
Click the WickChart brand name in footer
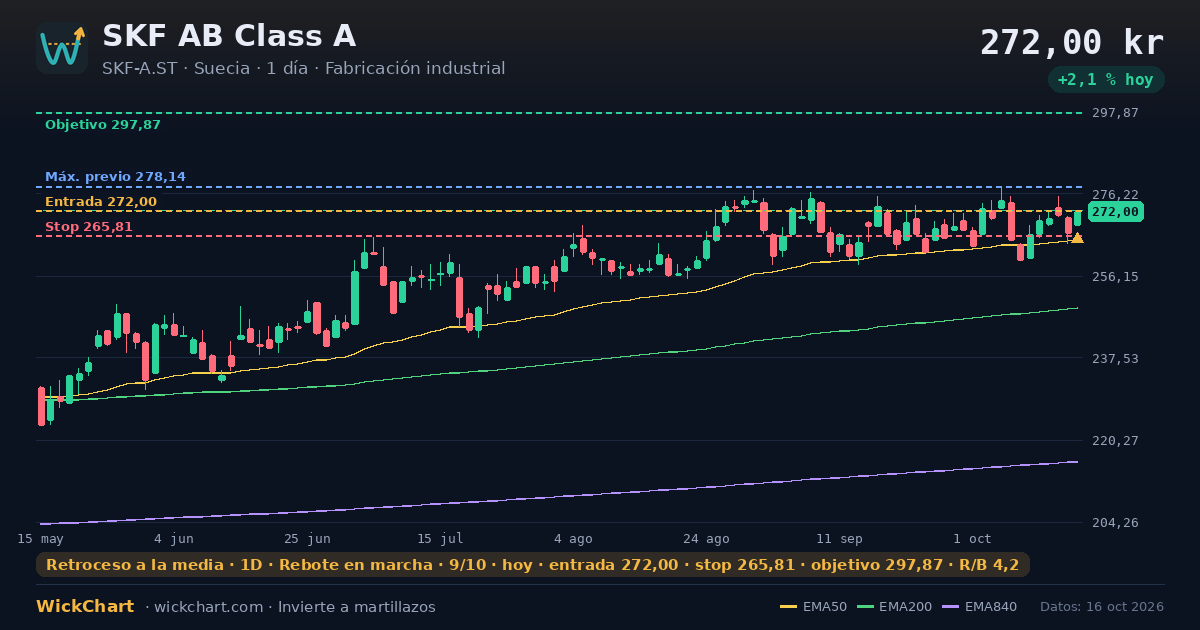pyautogui.click(x=85, y=607)
